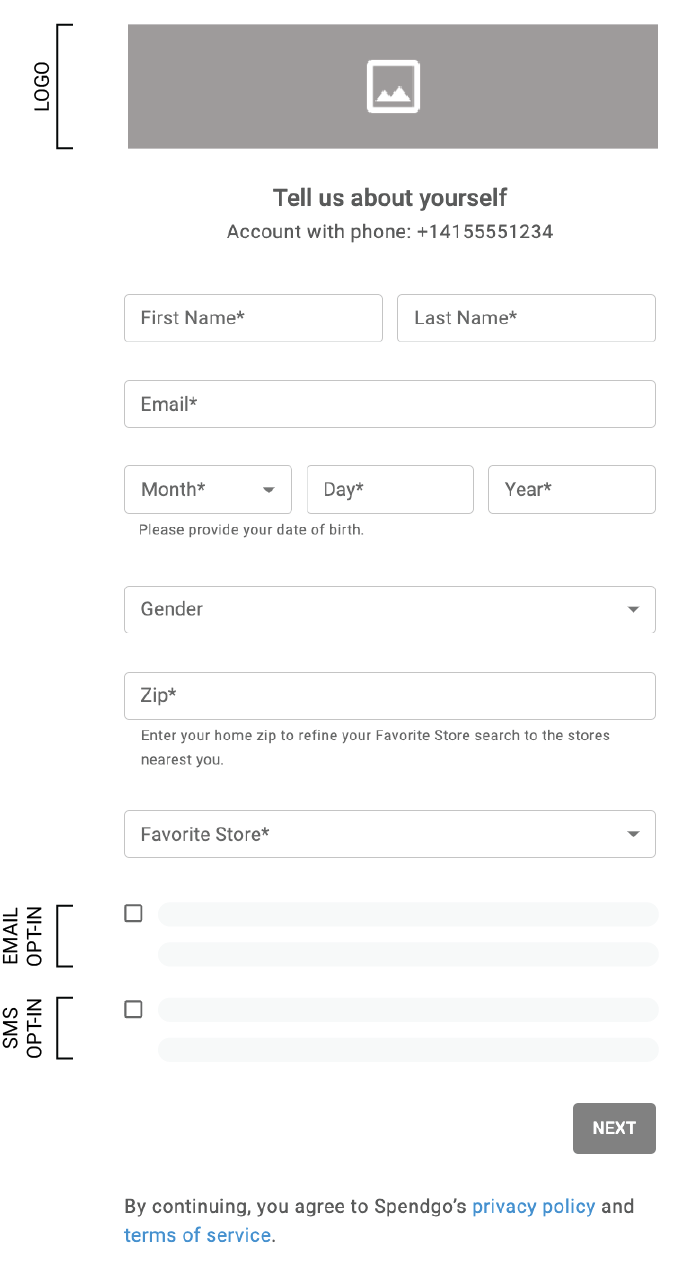Follow the terms of service link
Viewport: 694px width, 1268px height.
[197, 1235]
